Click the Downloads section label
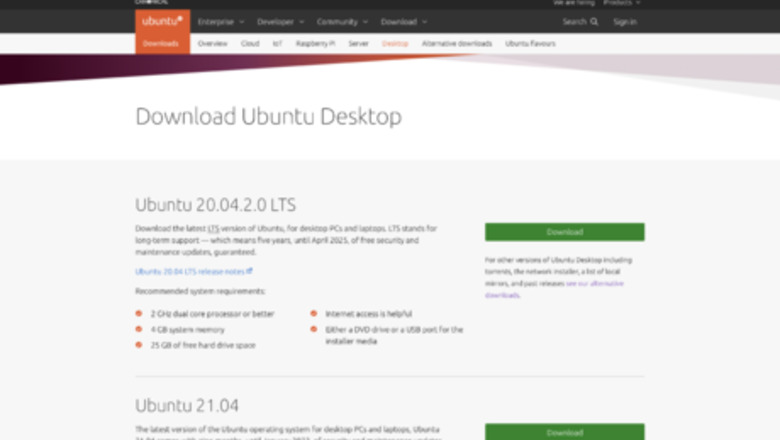Screen dimensions: 780x440 [x=161, y=44]
